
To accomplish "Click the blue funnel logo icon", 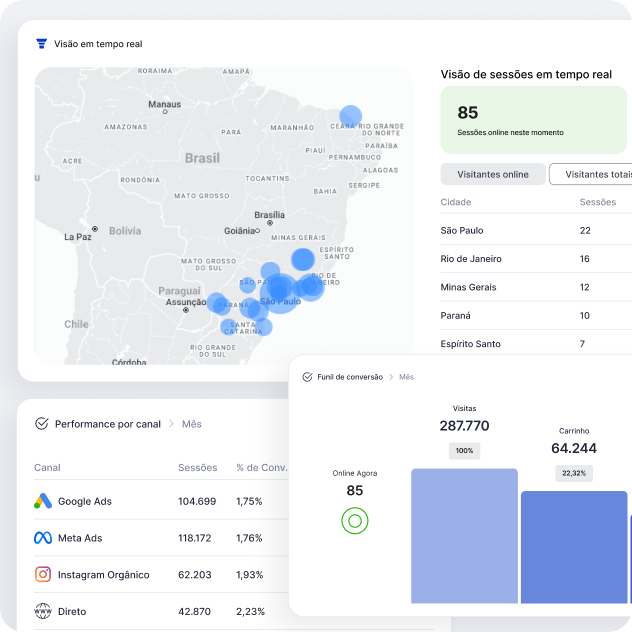I will point(42,44).
